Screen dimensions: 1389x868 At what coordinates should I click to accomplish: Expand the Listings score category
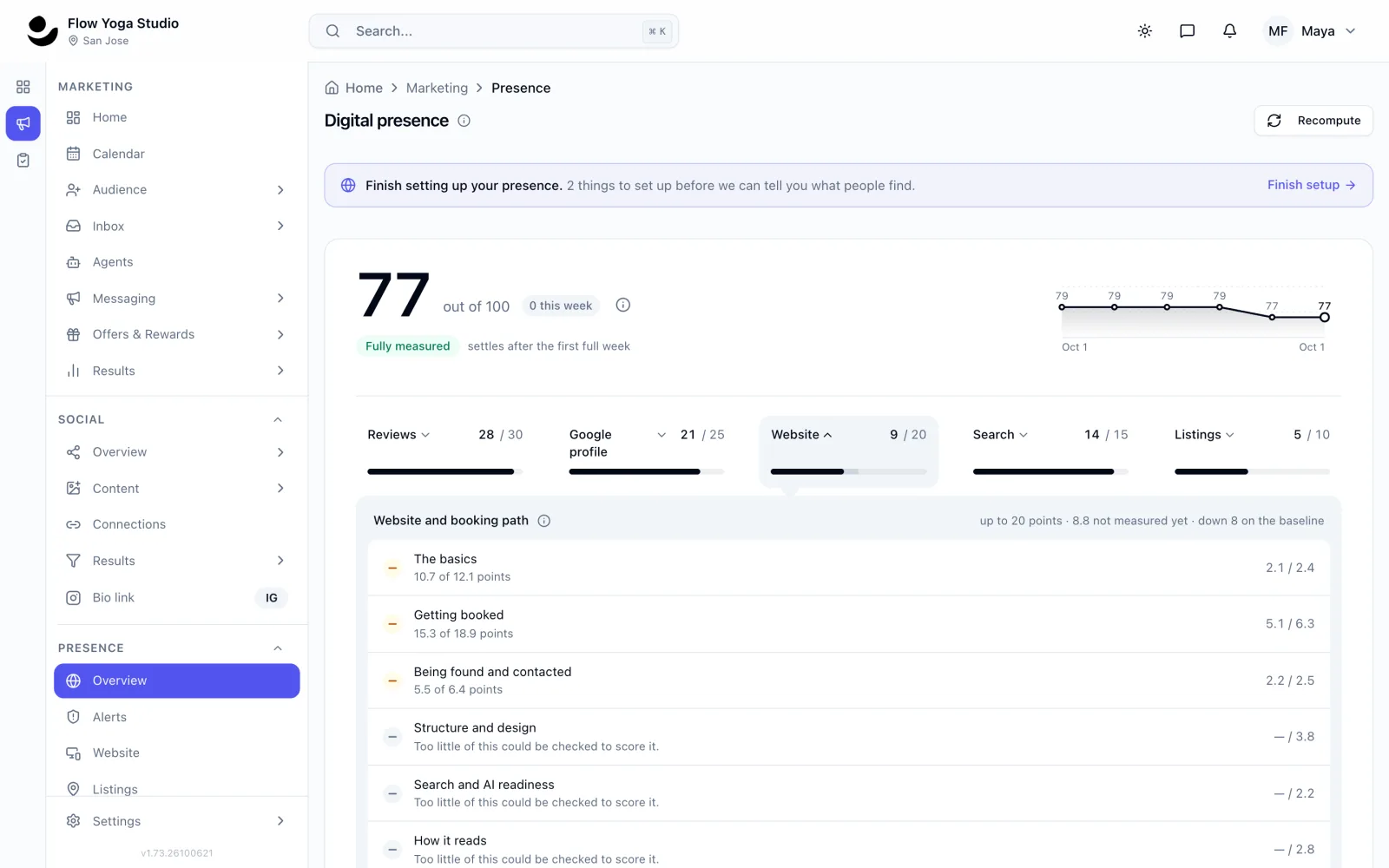pyautogui.click(x=1252, y=450)
